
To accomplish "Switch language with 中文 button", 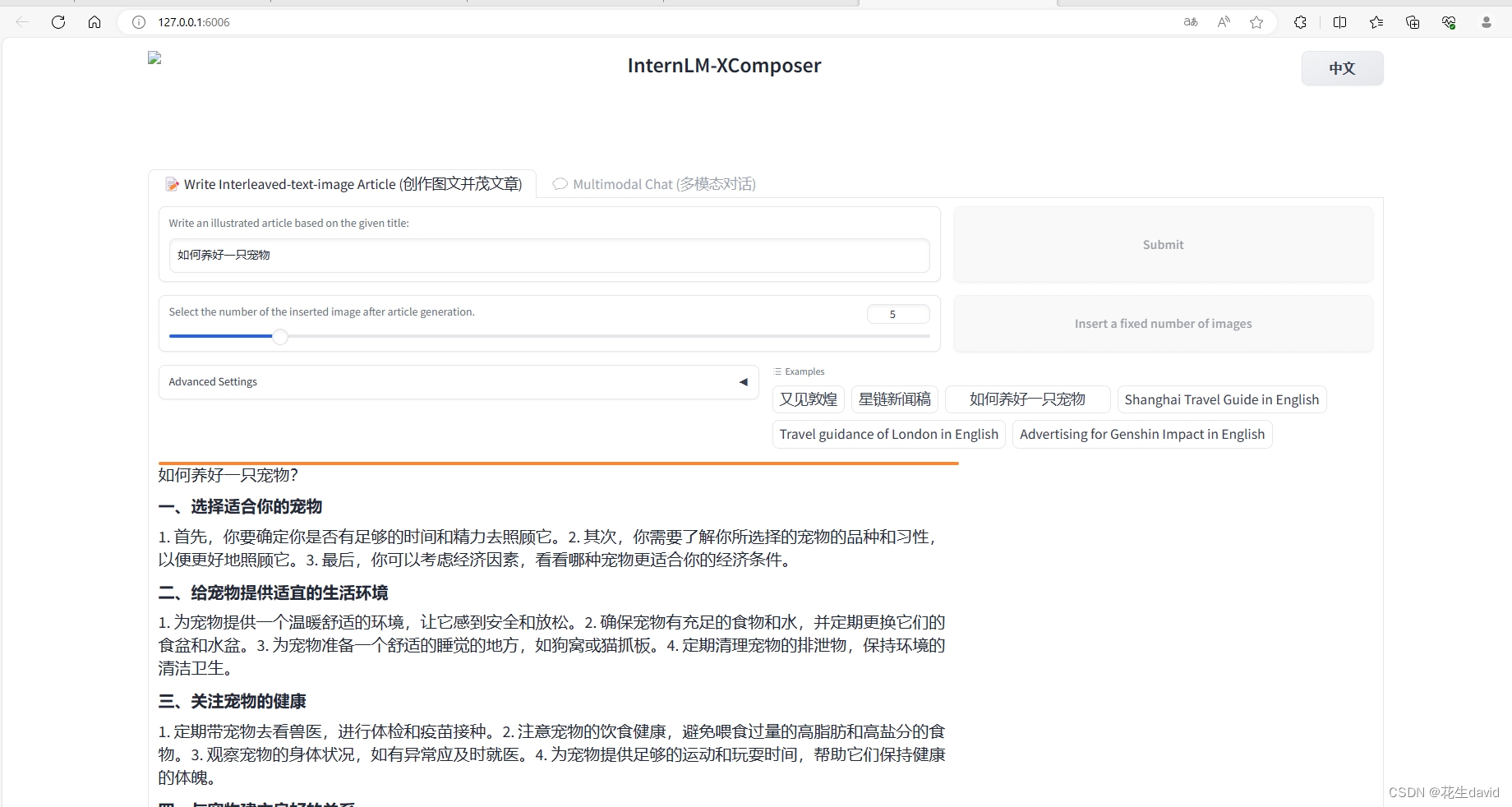I will click(x=1342, y=68).
